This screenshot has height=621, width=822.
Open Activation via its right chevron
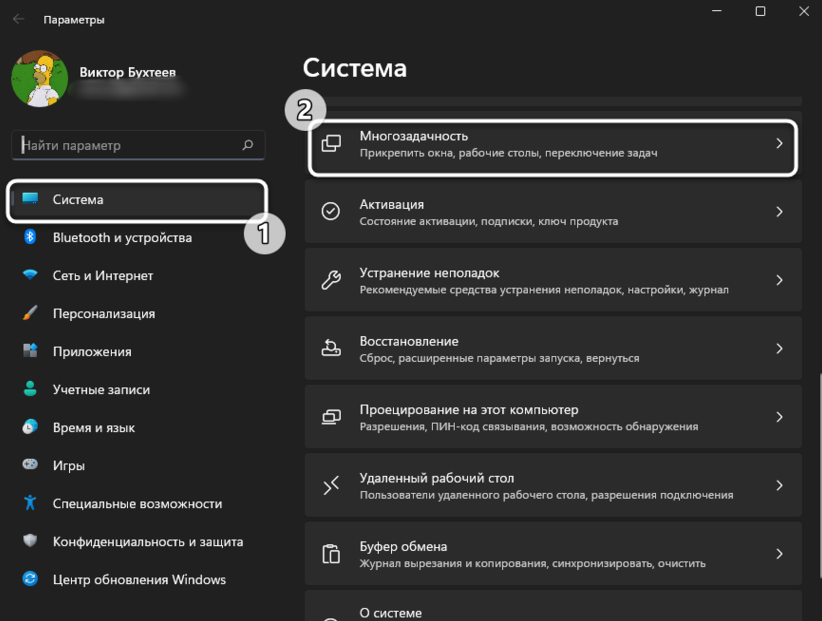tap(780, 212)
